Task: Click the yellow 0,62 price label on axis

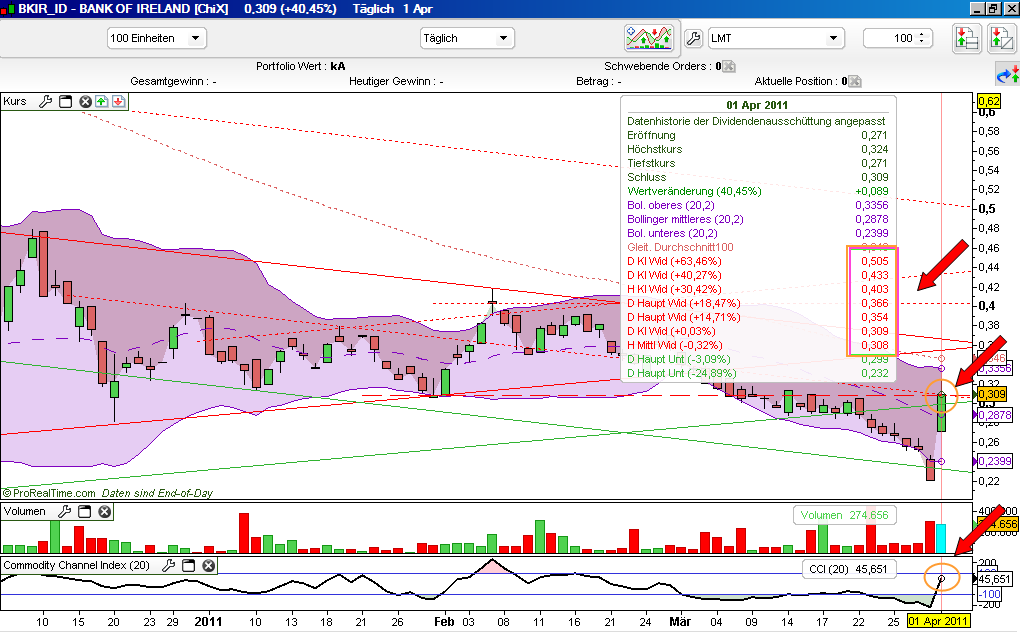Action: tap(989, 101)
